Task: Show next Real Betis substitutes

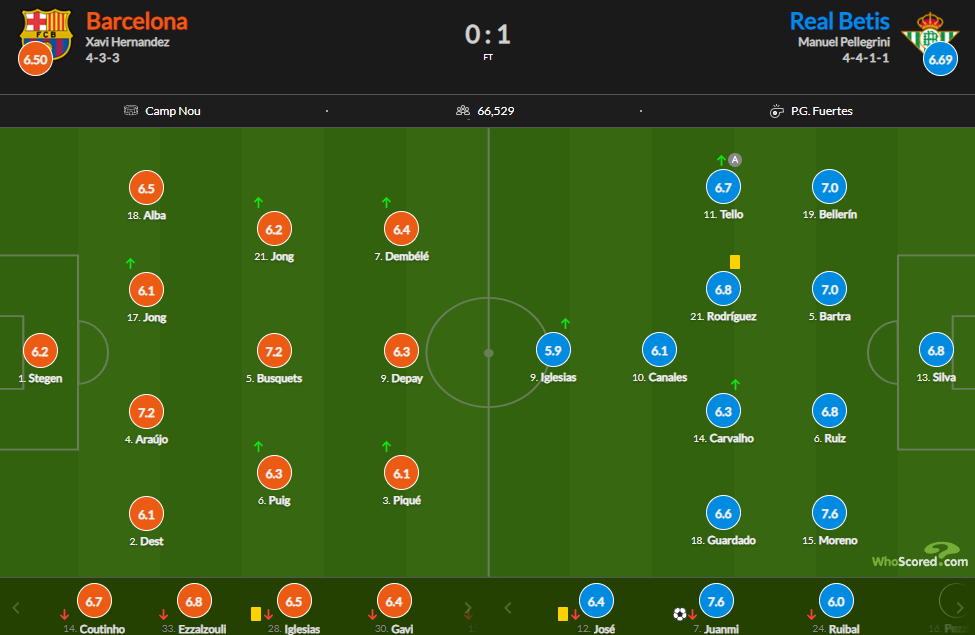Action: (x=959, y=608)
